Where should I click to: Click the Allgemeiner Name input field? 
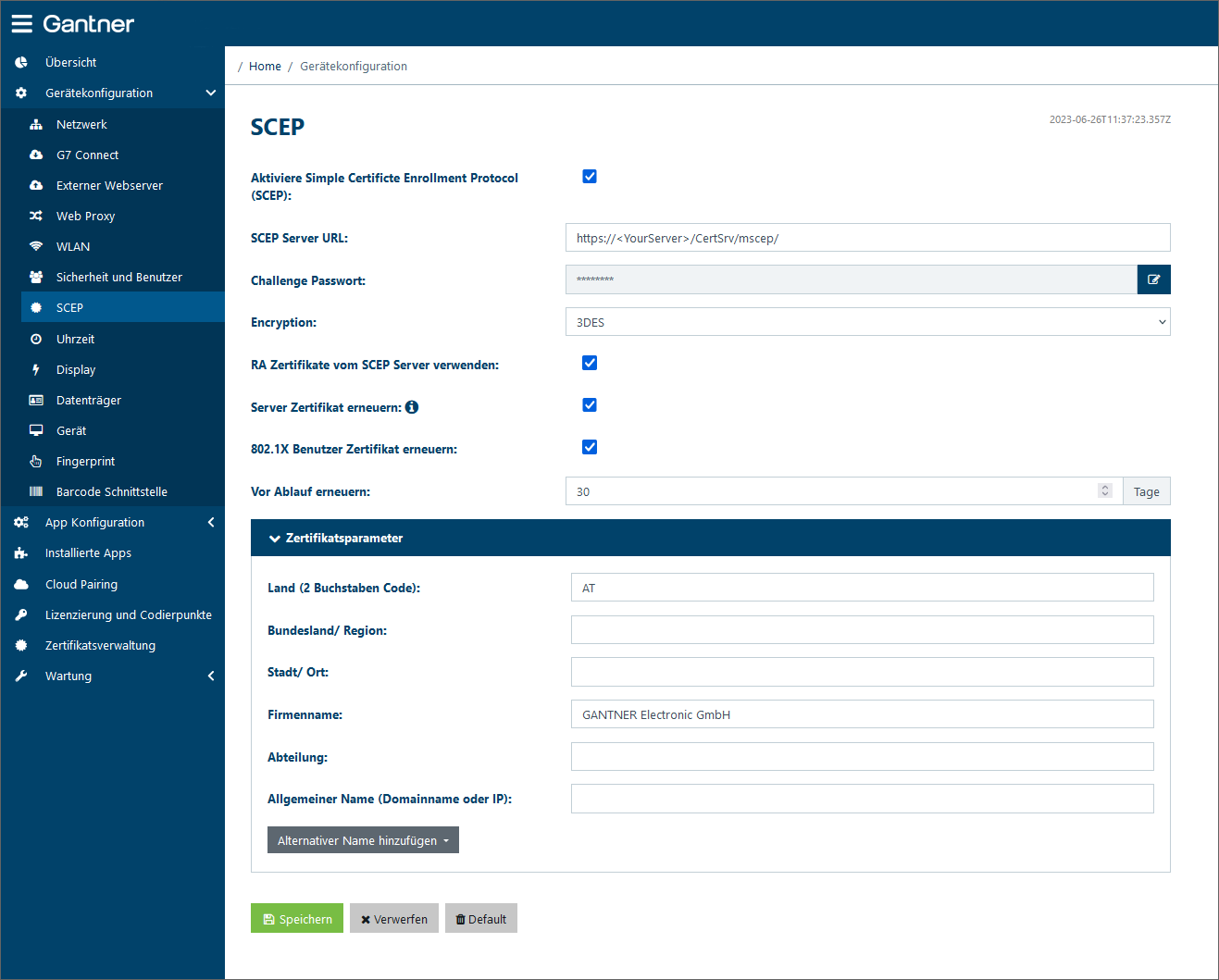coord(862,799)
